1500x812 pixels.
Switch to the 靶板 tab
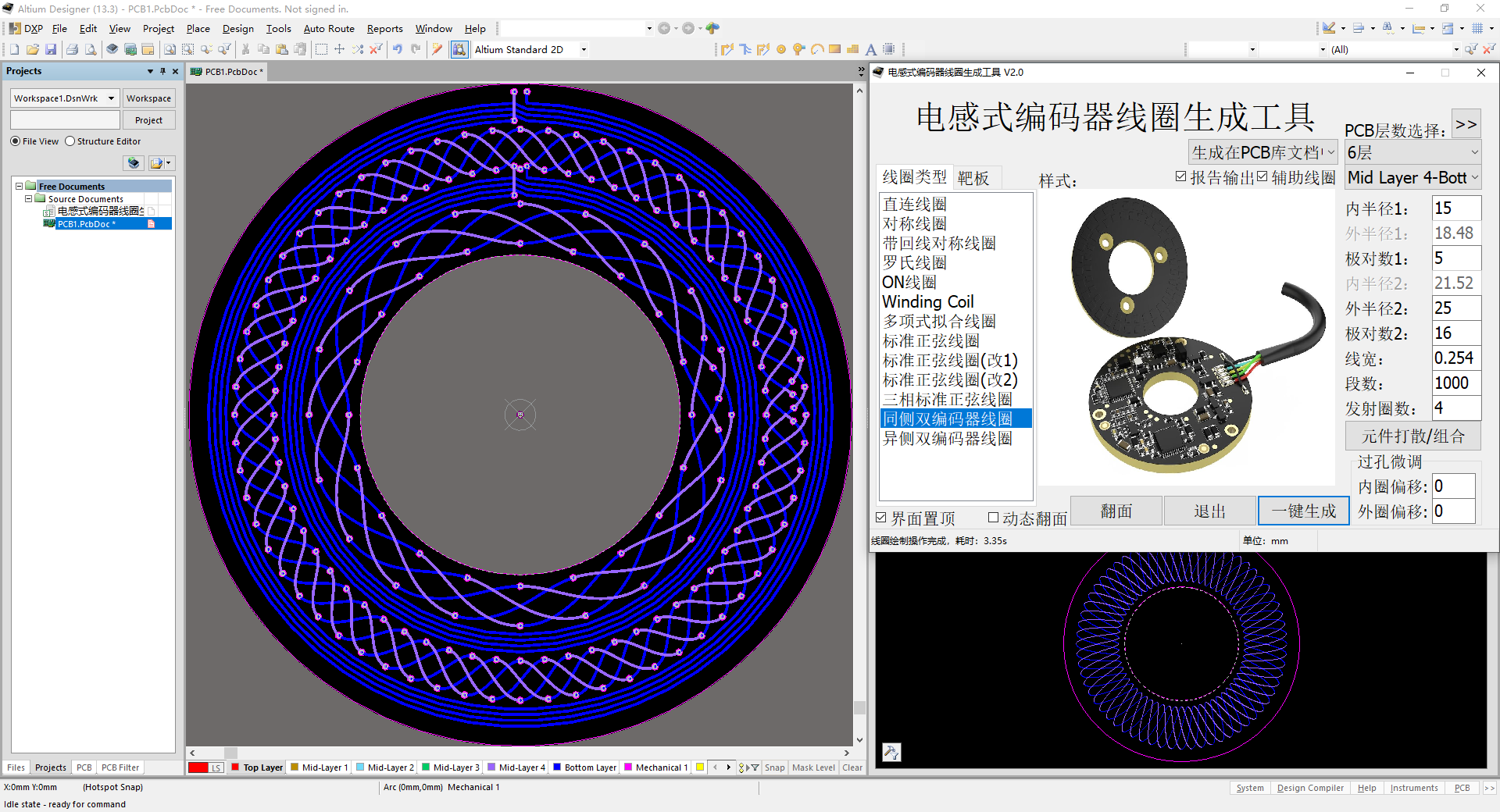coord(973,178)
